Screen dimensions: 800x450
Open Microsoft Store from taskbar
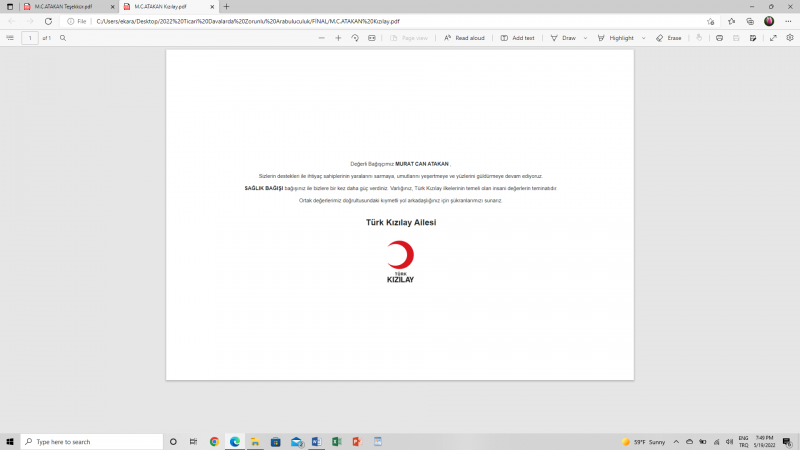[x=276, y=442]
